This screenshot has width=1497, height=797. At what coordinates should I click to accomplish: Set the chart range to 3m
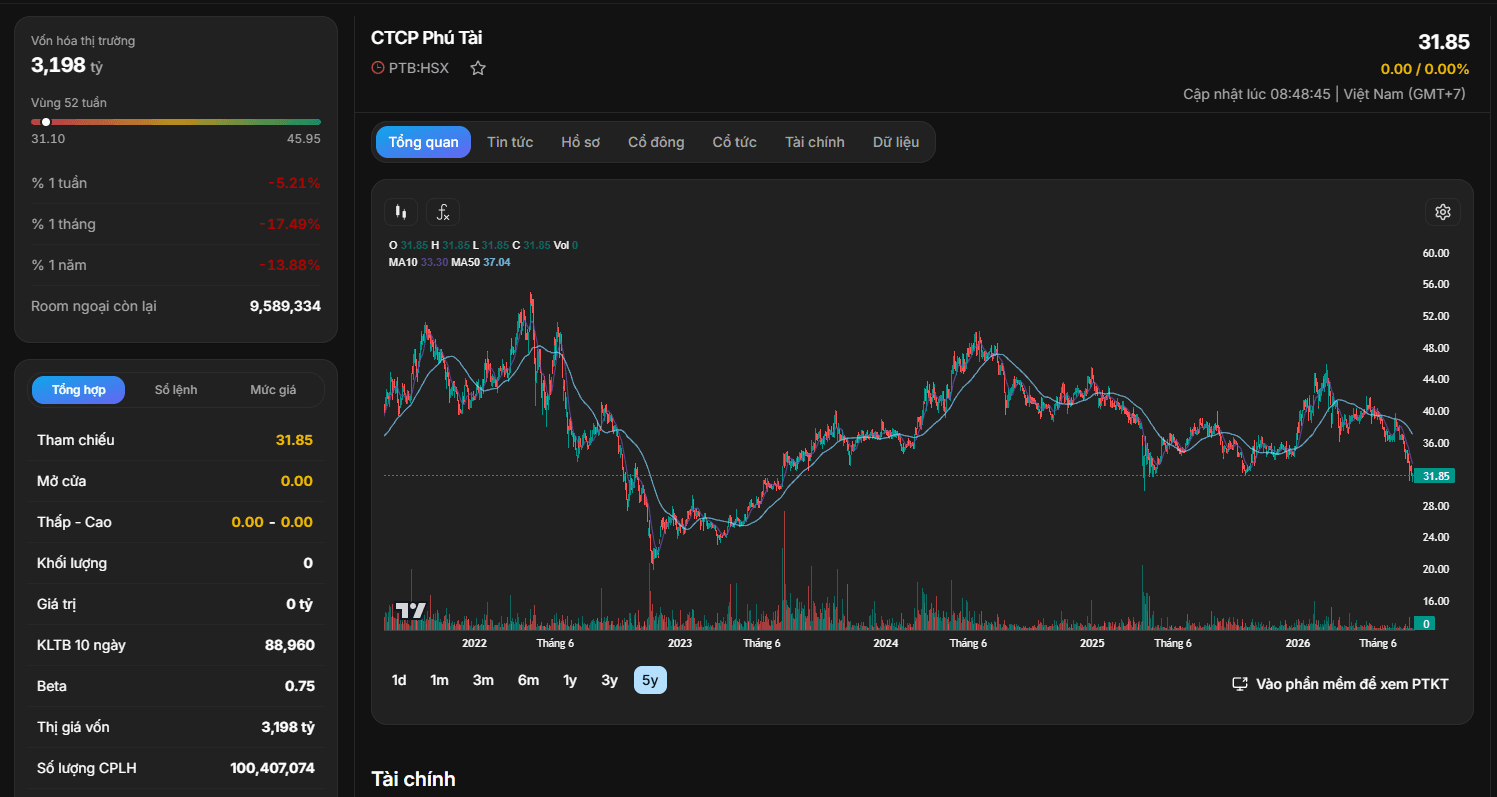pos(483,680)
